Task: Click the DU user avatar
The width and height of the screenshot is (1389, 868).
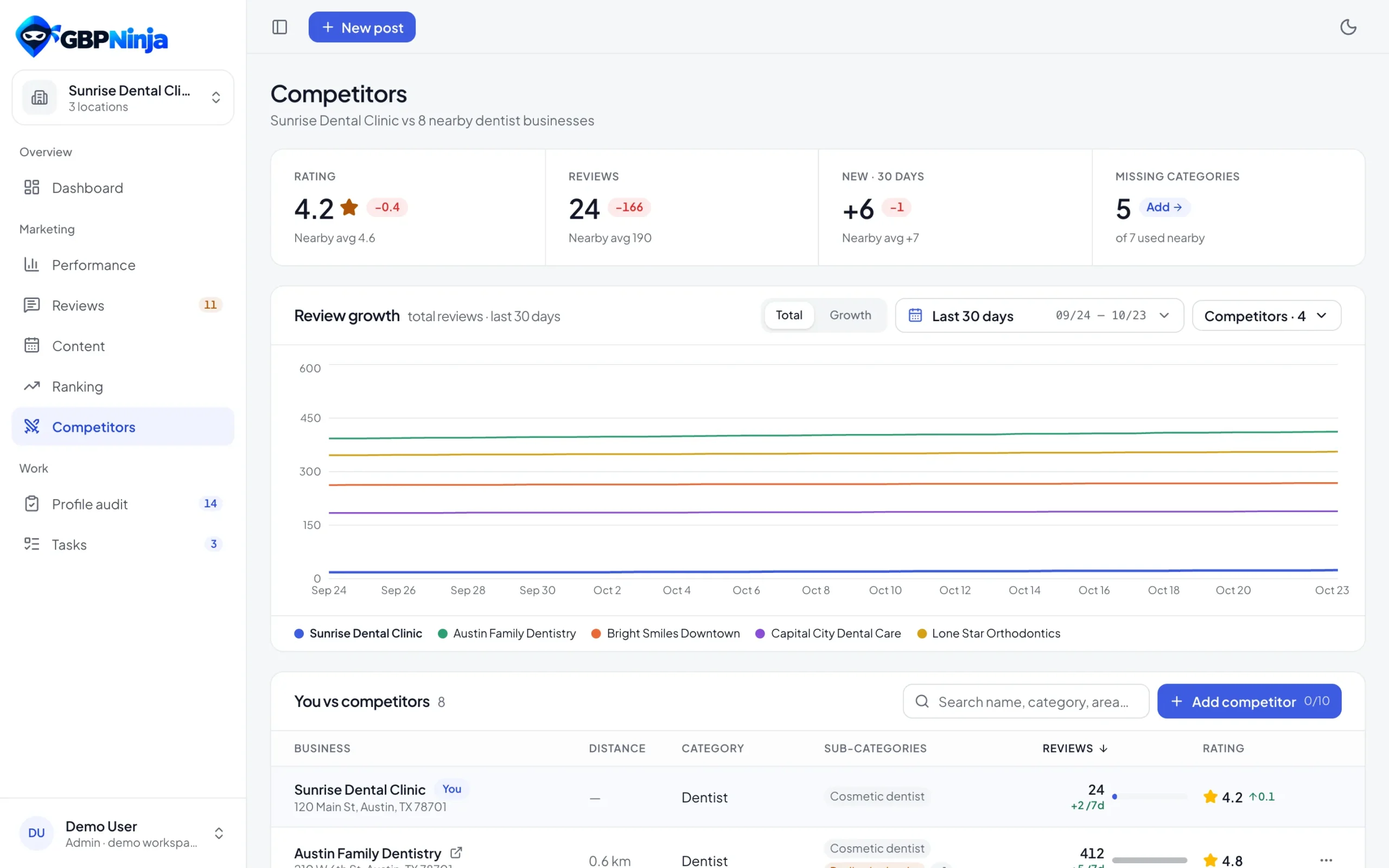Action: tap(36, 832)
